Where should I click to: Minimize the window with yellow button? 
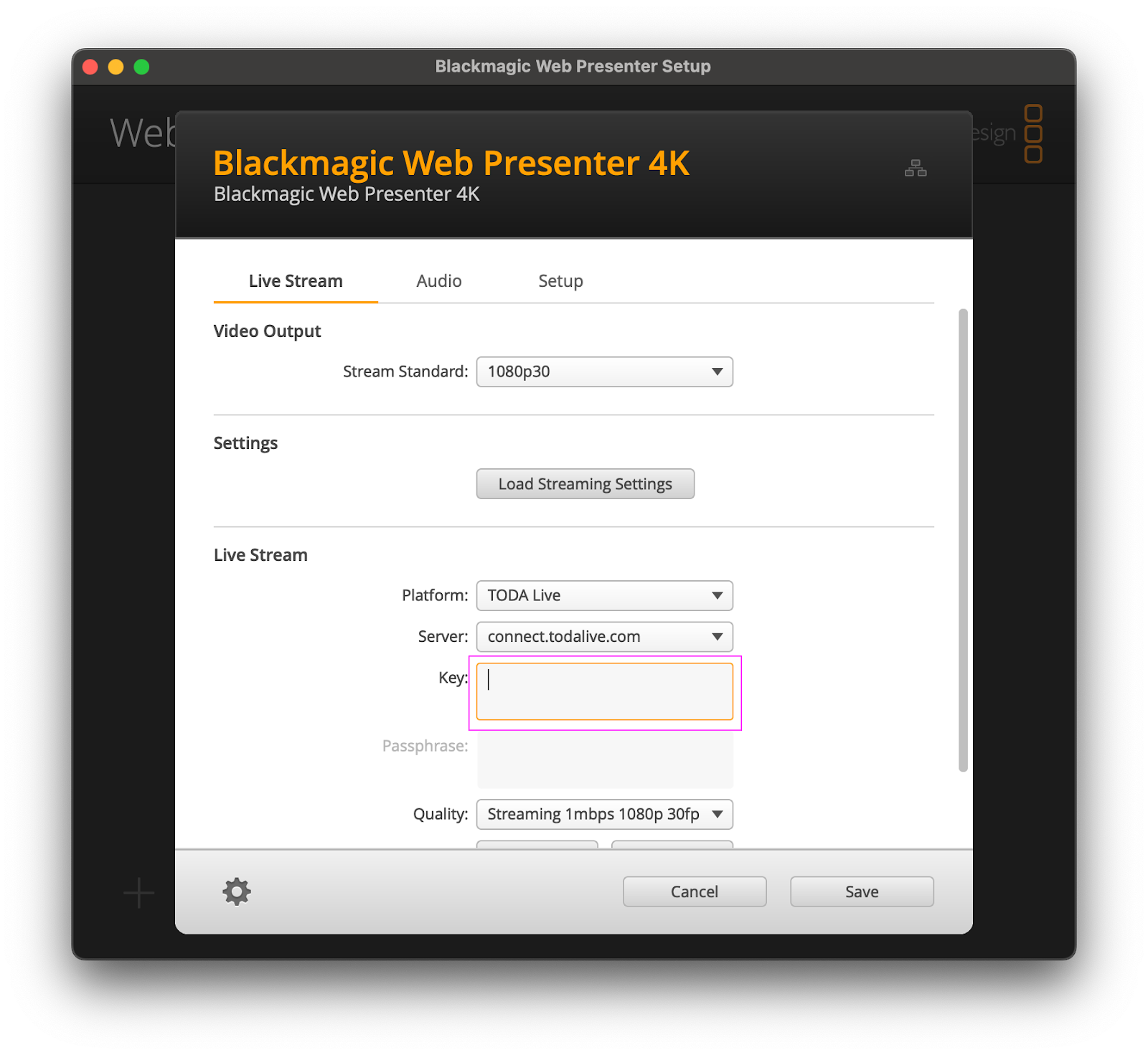pos(116,67)
